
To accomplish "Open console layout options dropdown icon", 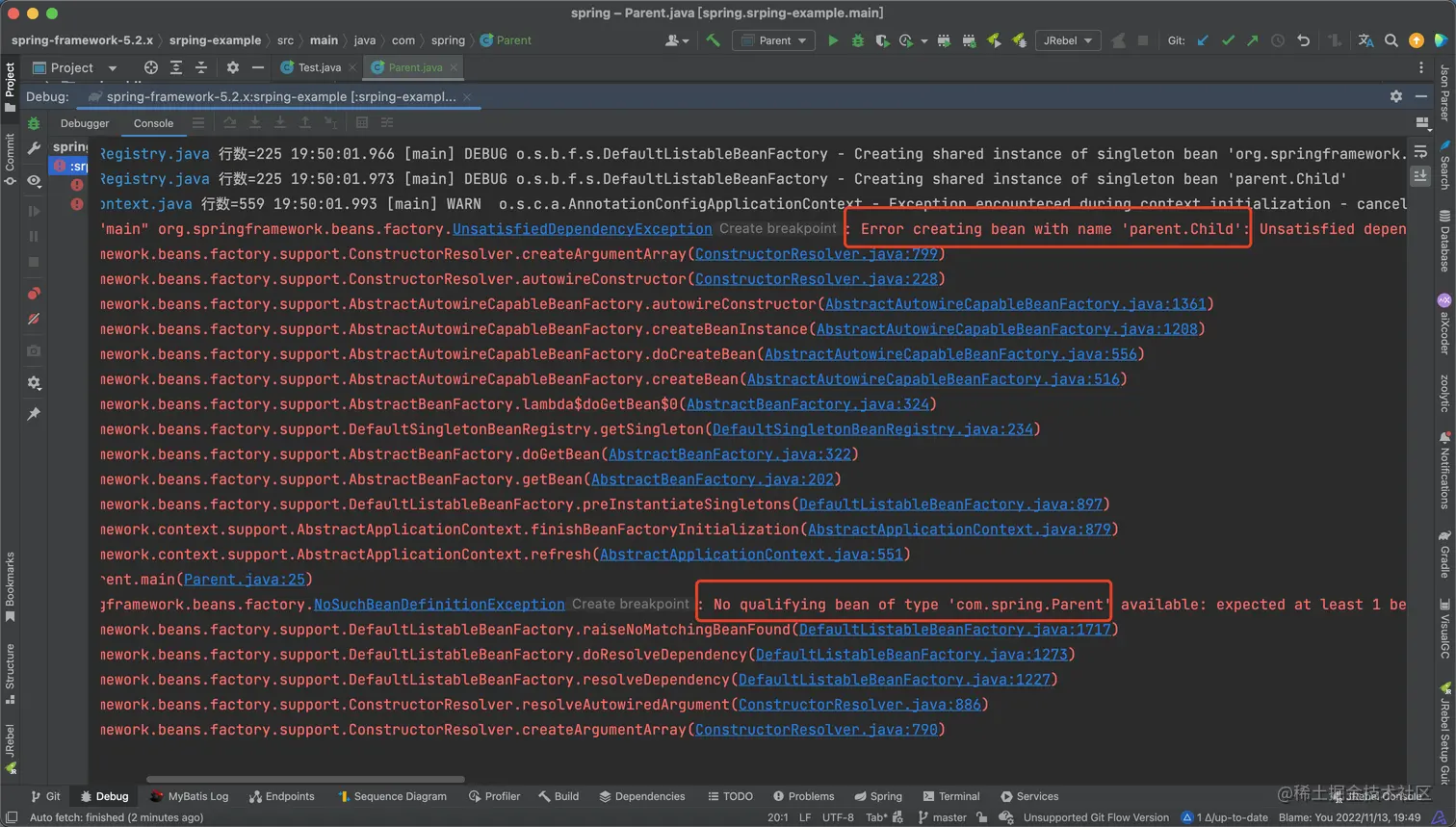I will pyautogui.click(x=1421, y=122).
